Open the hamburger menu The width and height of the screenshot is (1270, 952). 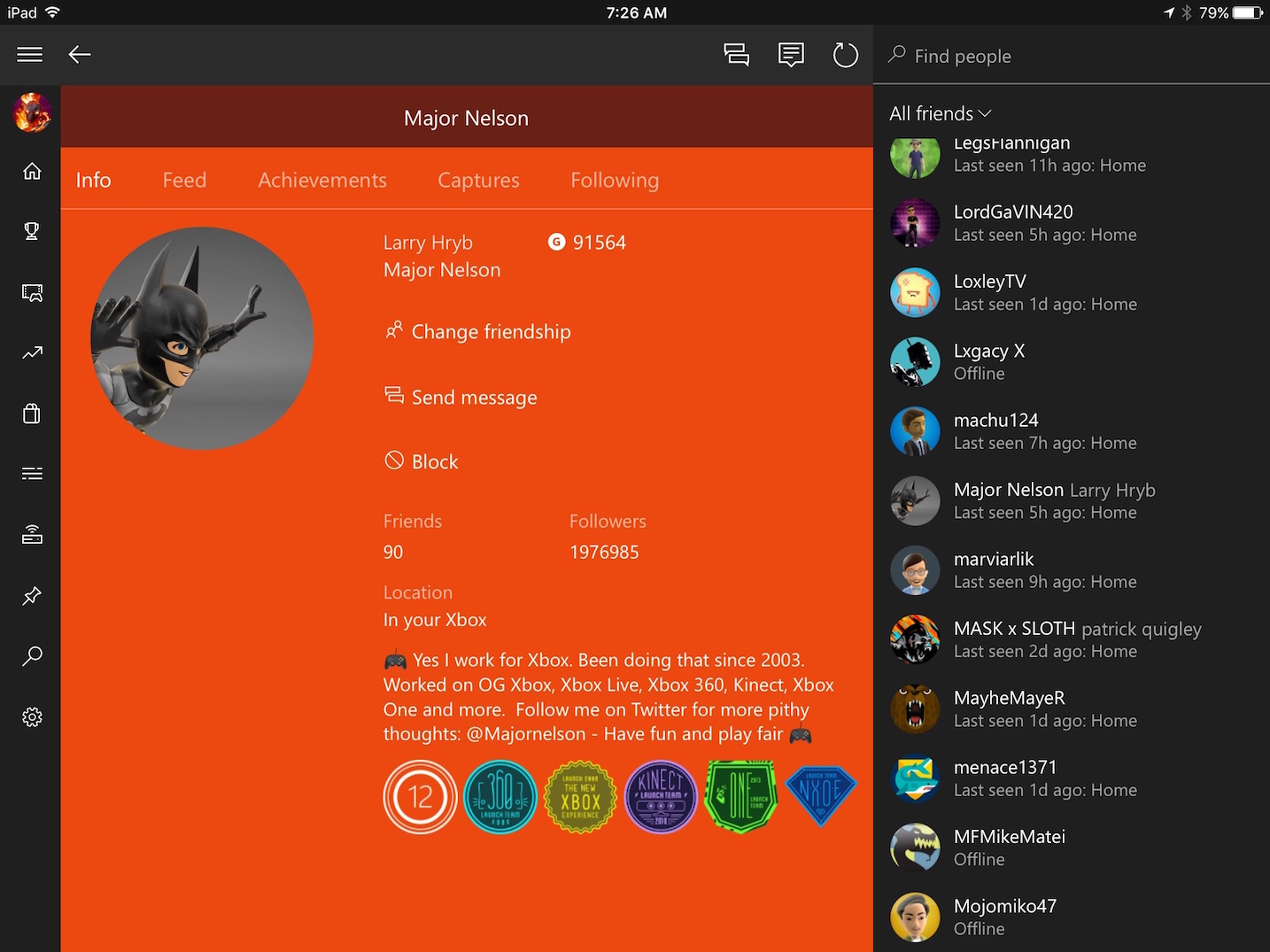point(29,55)
